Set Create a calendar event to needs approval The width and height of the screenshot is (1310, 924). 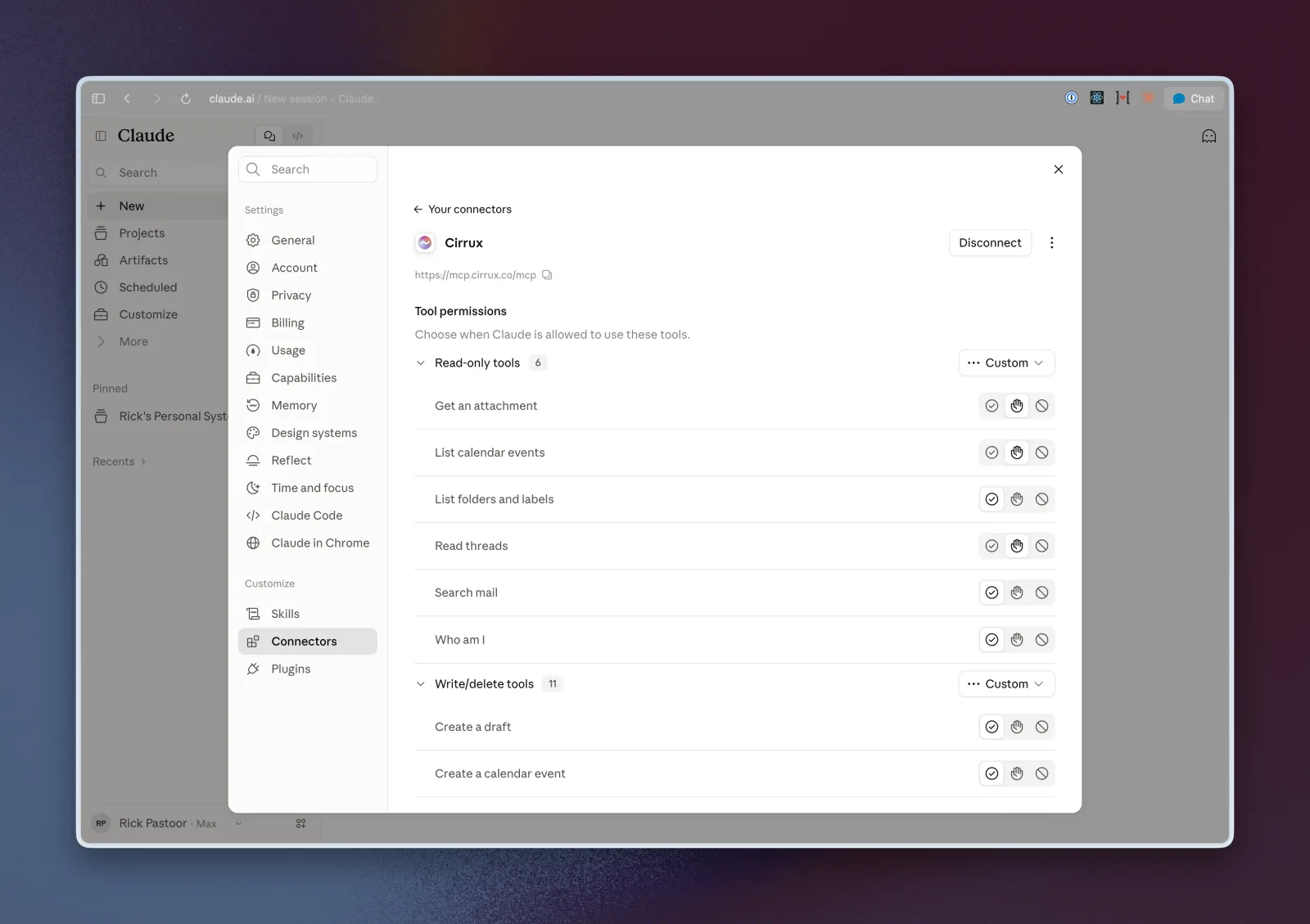[x=1017, y=773]
